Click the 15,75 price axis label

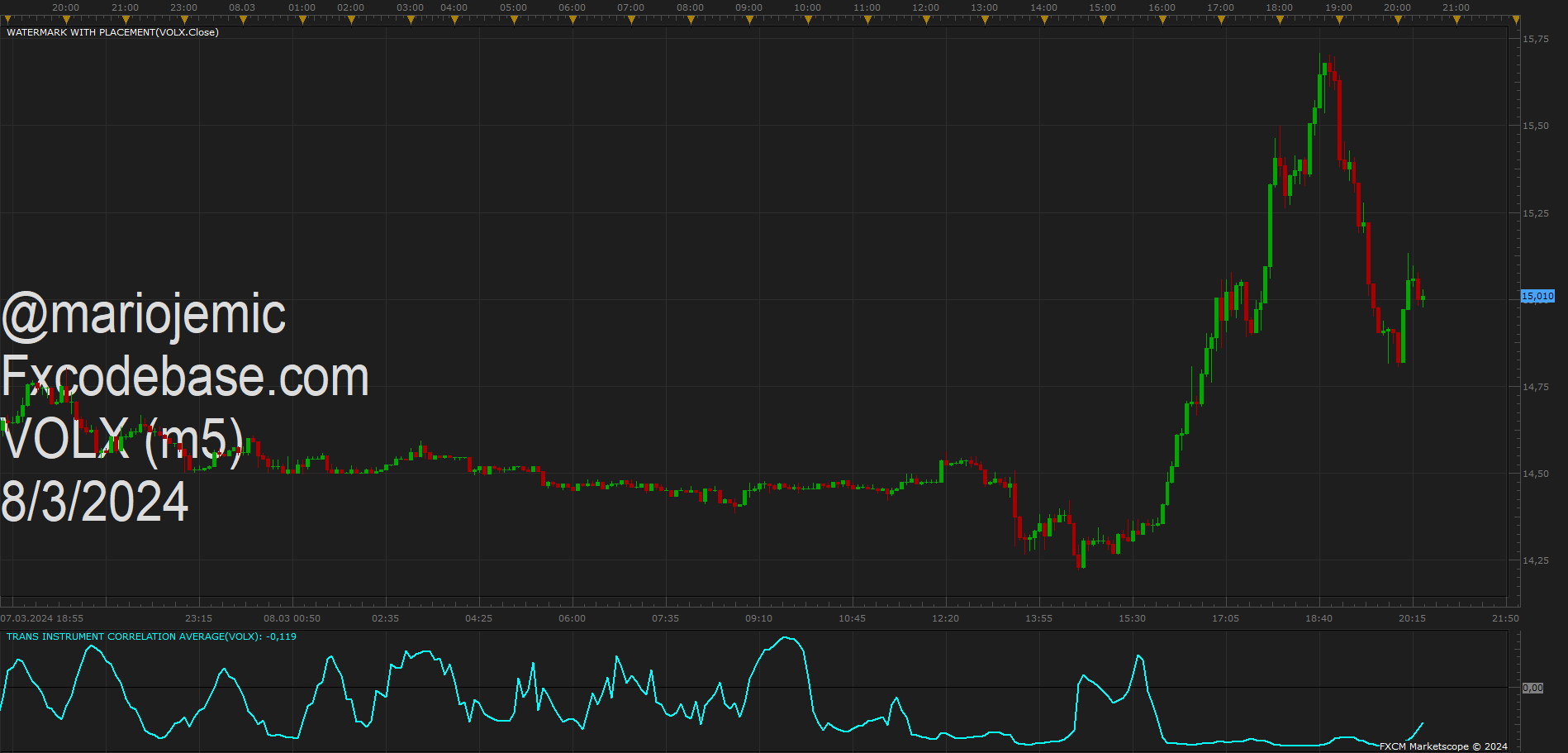point(1536,39)
